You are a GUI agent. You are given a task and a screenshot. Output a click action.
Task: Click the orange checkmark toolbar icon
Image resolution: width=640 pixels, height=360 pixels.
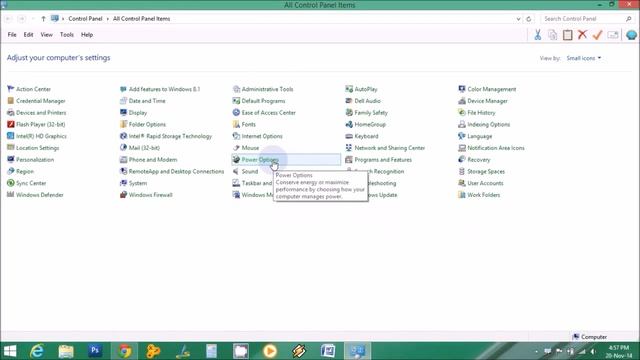coord(598,35)
